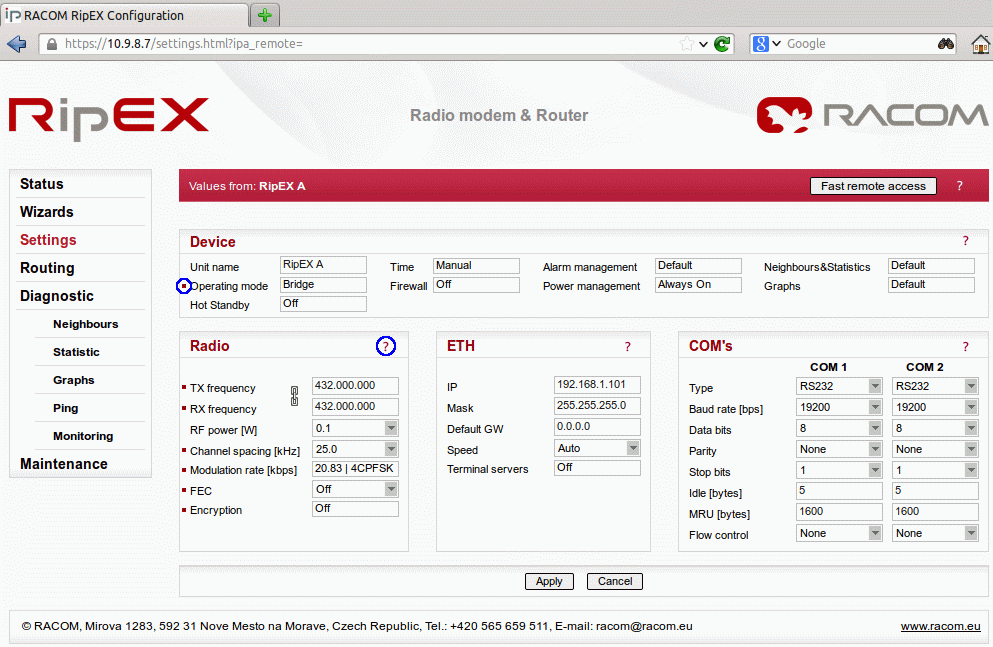Viewport: 993px width, 647px height.
Task: Click the binoculars search icon
Action: pos(946,44)
